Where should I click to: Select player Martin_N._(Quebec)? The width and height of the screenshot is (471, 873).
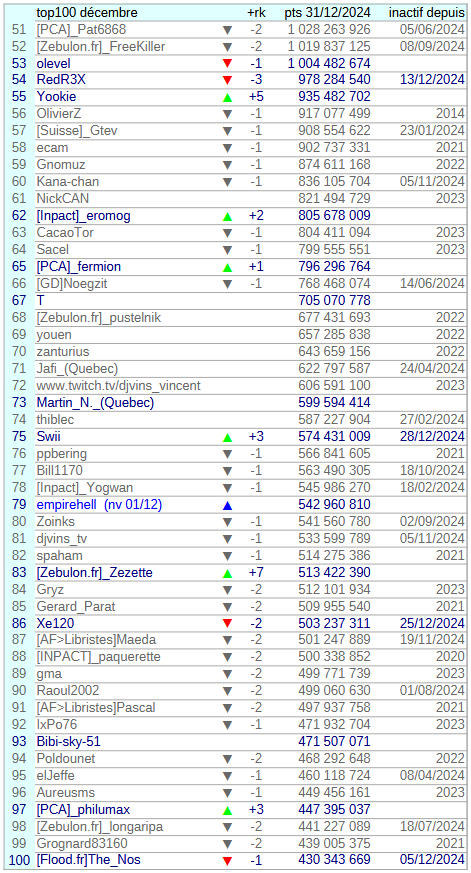pos(95,403)
